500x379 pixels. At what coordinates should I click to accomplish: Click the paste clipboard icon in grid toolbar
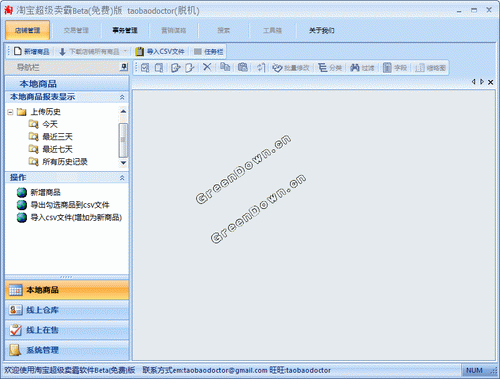coord(243,67)
